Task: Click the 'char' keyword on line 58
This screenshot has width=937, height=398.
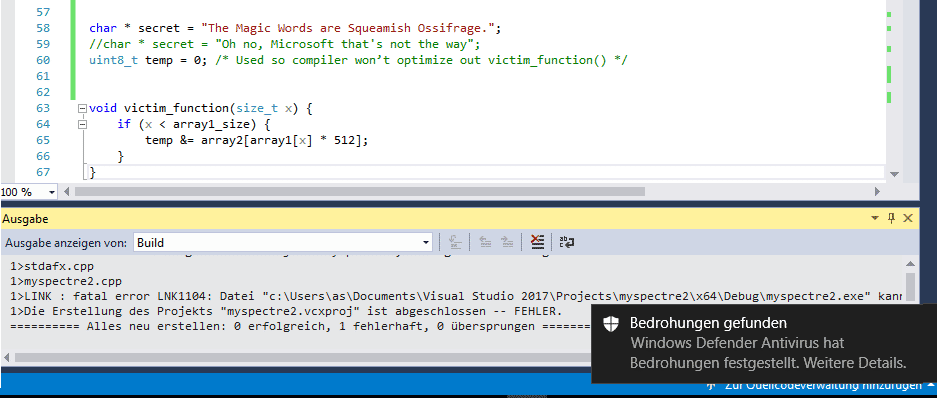Action: [x=103, y=28]
